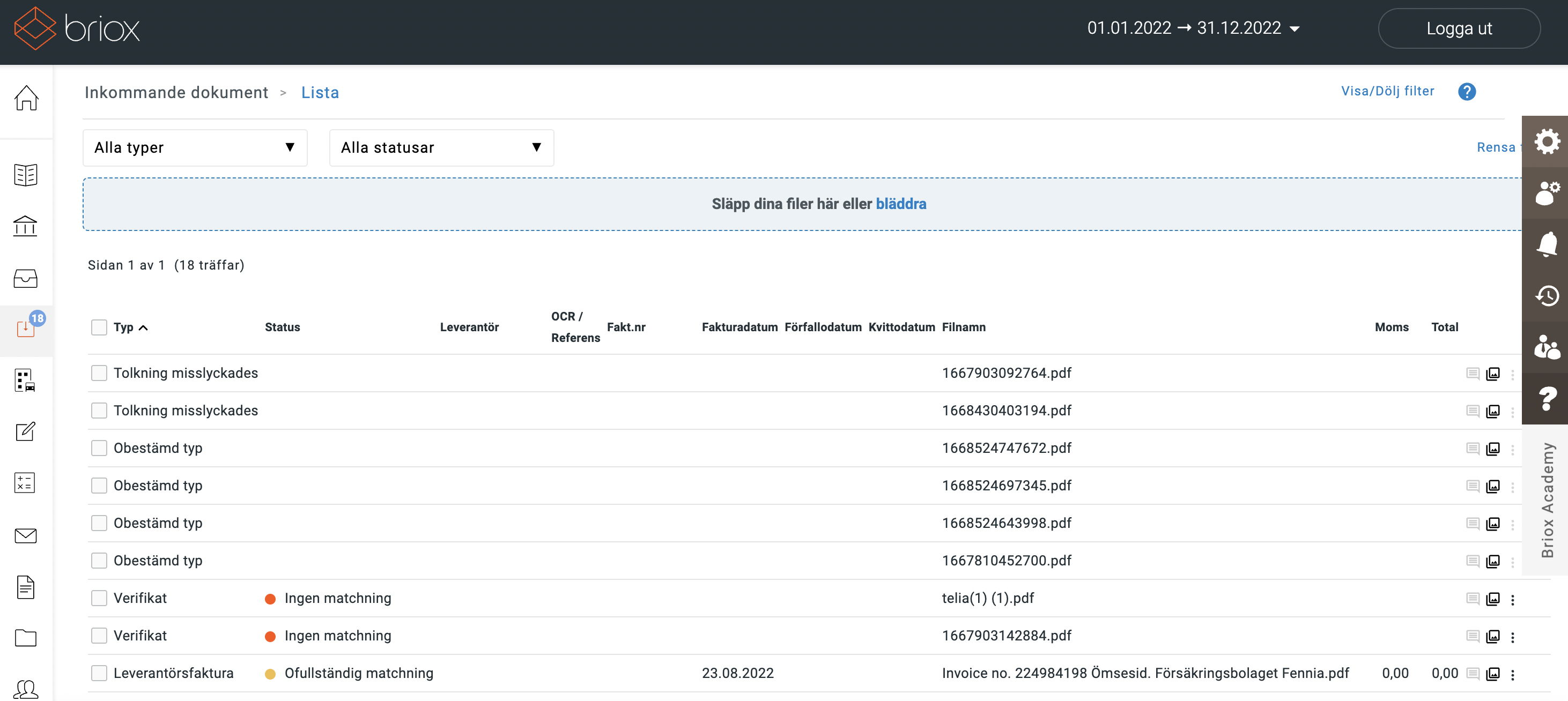Open the bank building icon in sidebar
Screen dimensions: 1568x701
[x=26, y=226]
